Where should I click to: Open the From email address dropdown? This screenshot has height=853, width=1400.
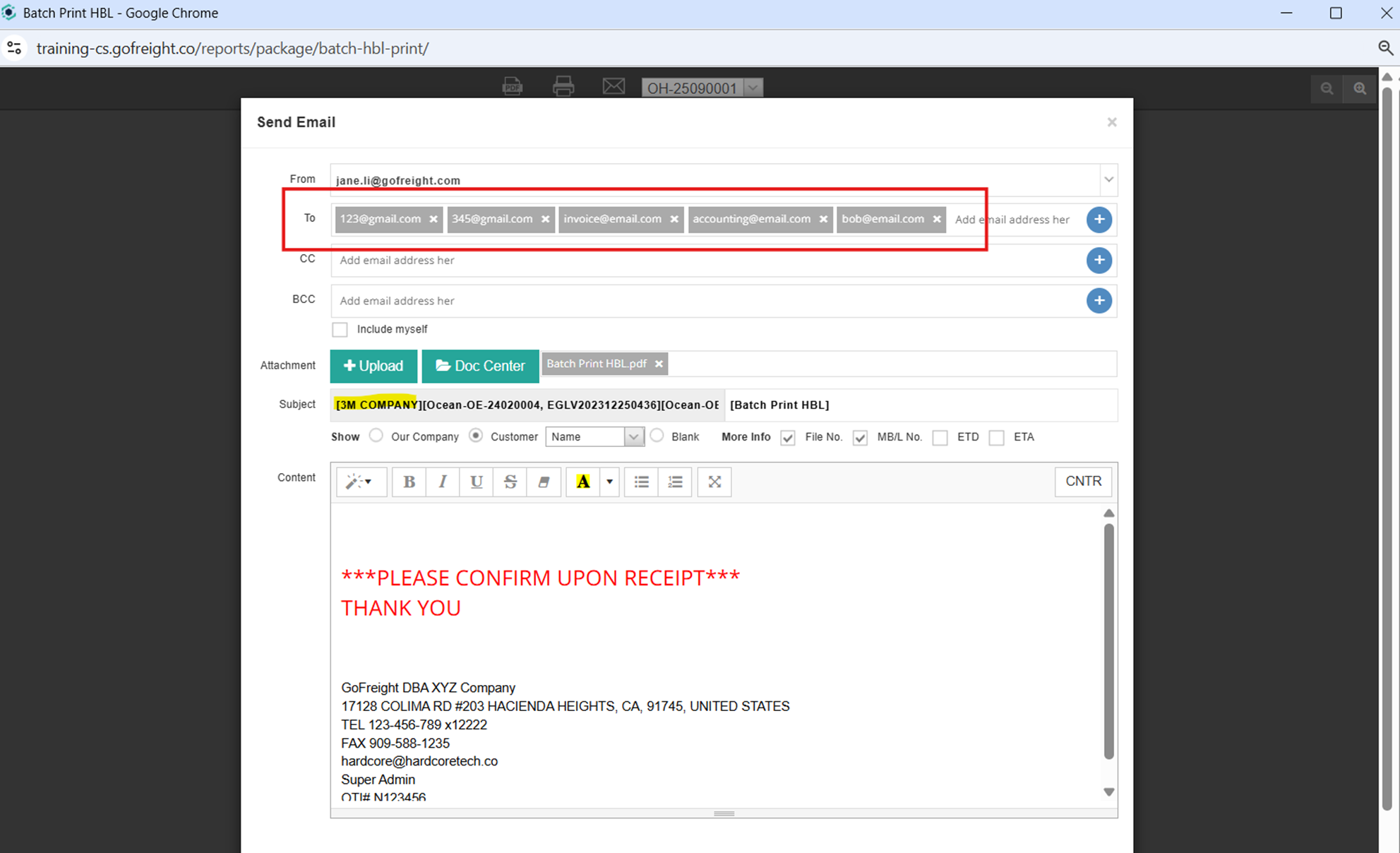[x=1108, y=180]
